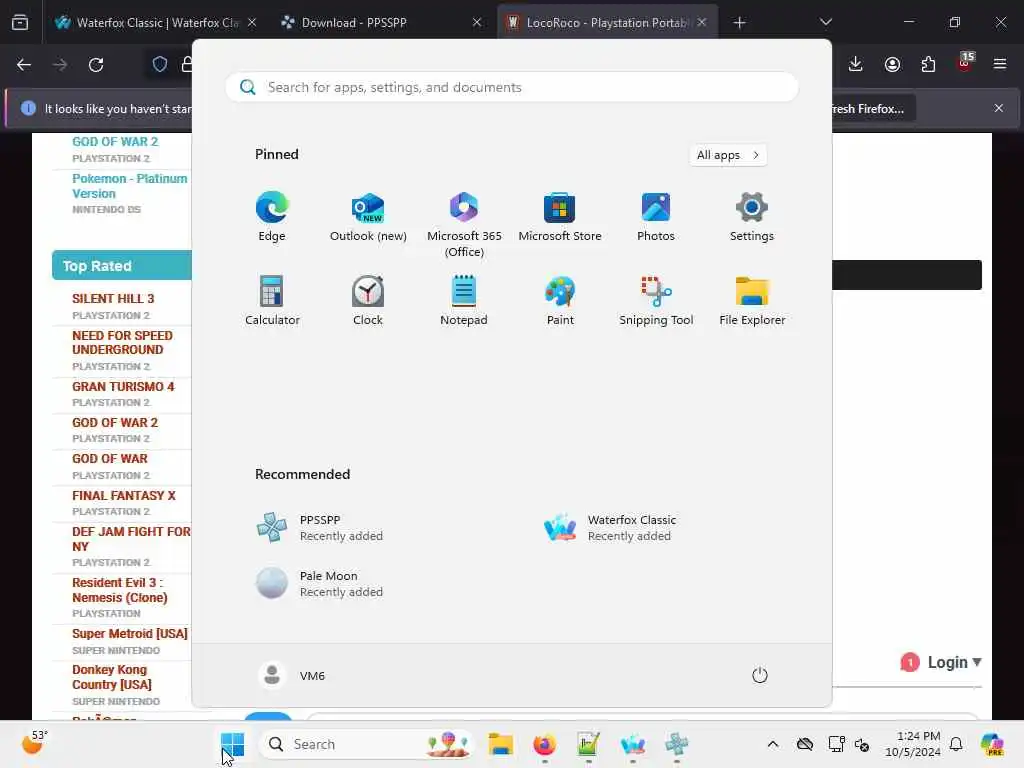The image size is (1024, 768).
Task: Open the Firefox View button
Action: click(x=20, y=22)
